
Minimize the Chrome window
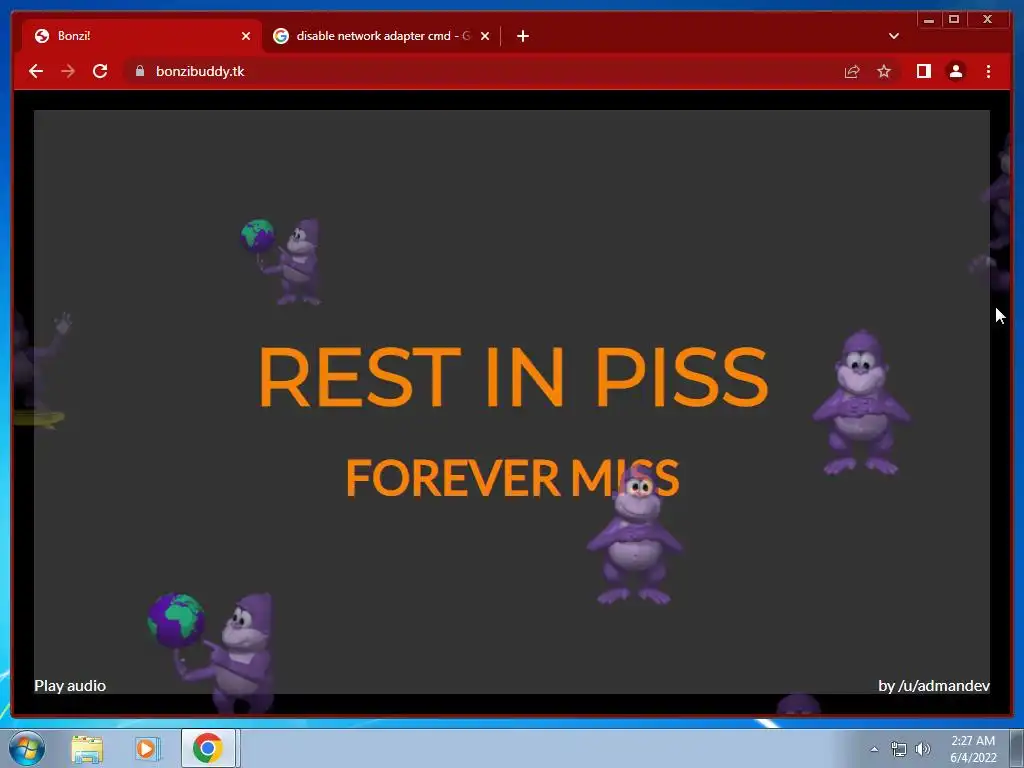[929, 20]
